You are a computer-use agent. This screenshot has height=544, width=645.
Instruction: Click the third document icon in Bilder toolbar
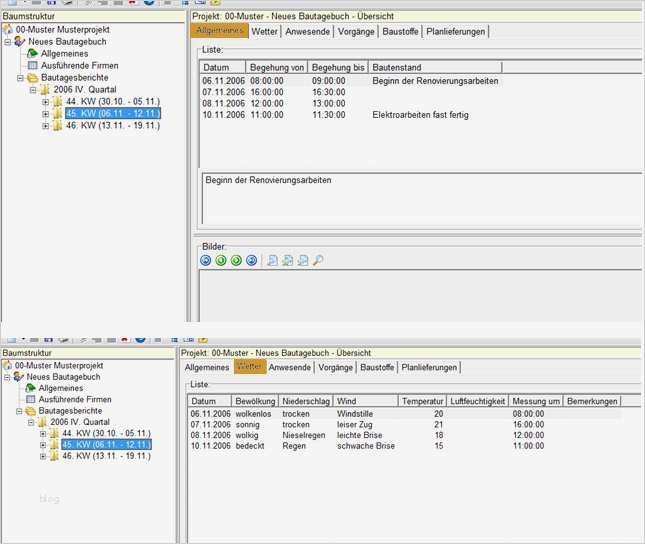(303, 260)
